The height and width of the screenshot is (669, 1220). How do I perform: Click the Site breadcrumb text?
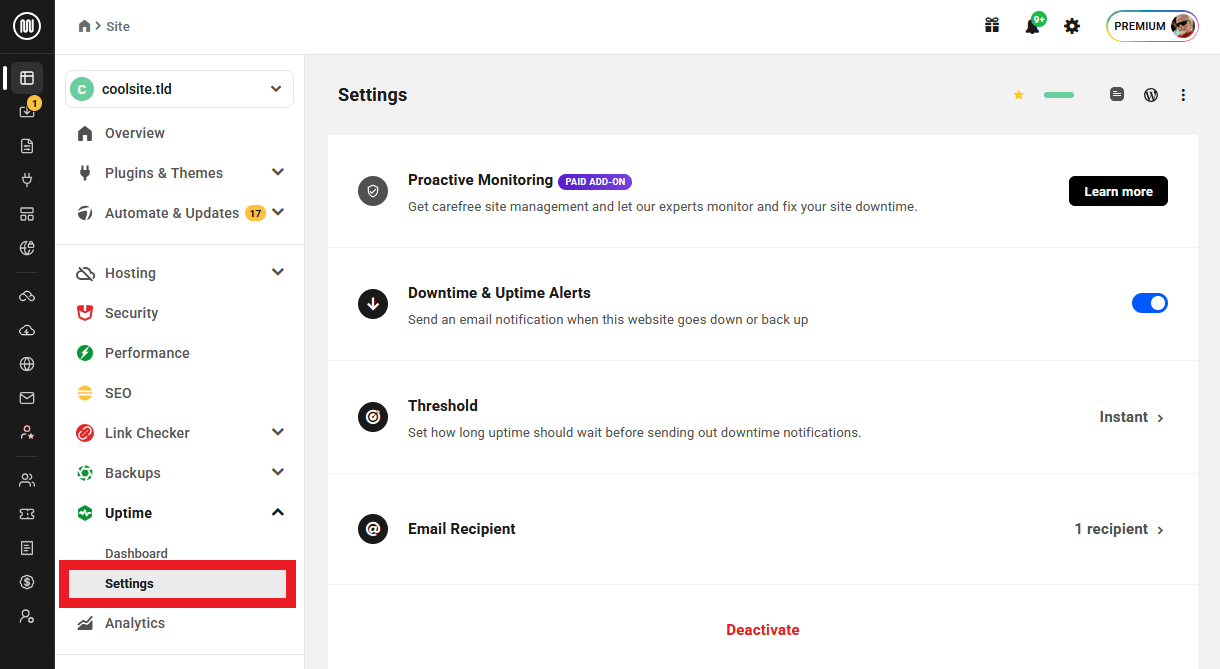[x=118, y=26]
